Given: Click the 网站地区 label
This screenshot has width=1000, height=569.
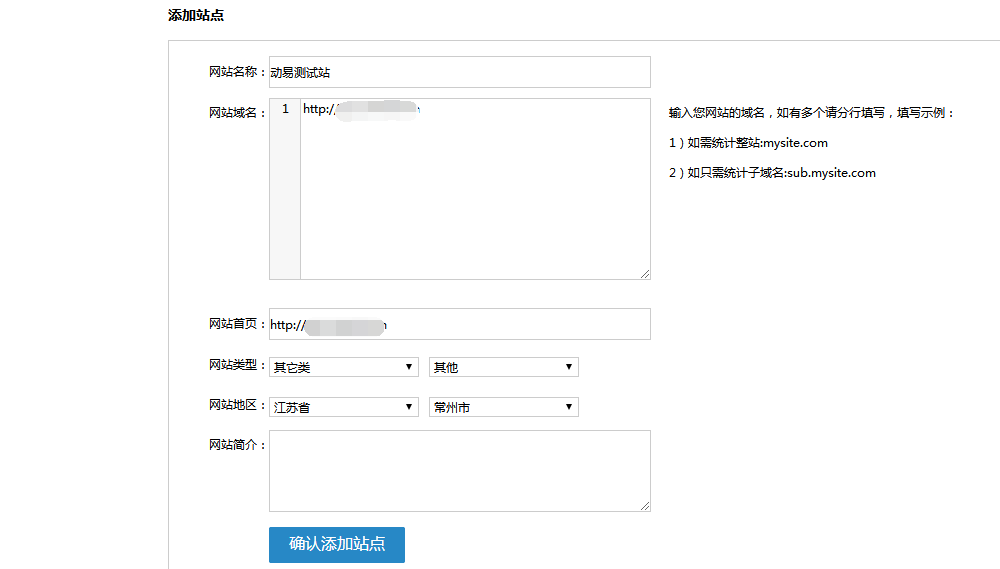Looking at the screenshot, I should (x=236, y=405).
